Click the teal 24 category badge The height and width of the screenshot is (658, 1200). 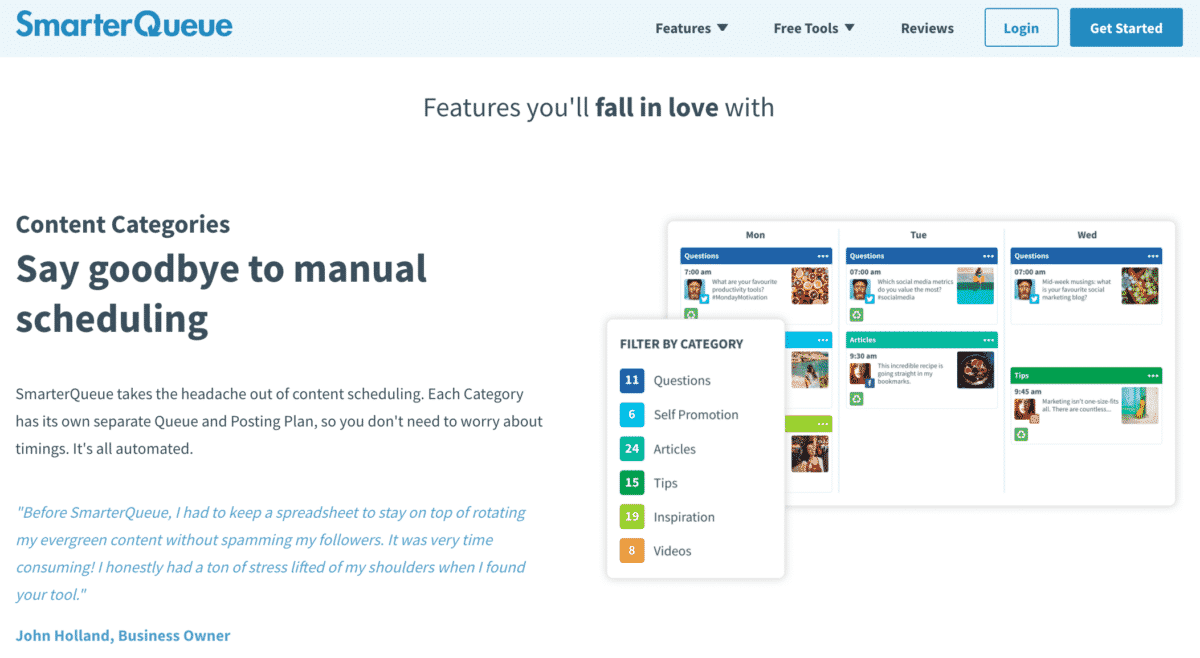coord(631,449)
